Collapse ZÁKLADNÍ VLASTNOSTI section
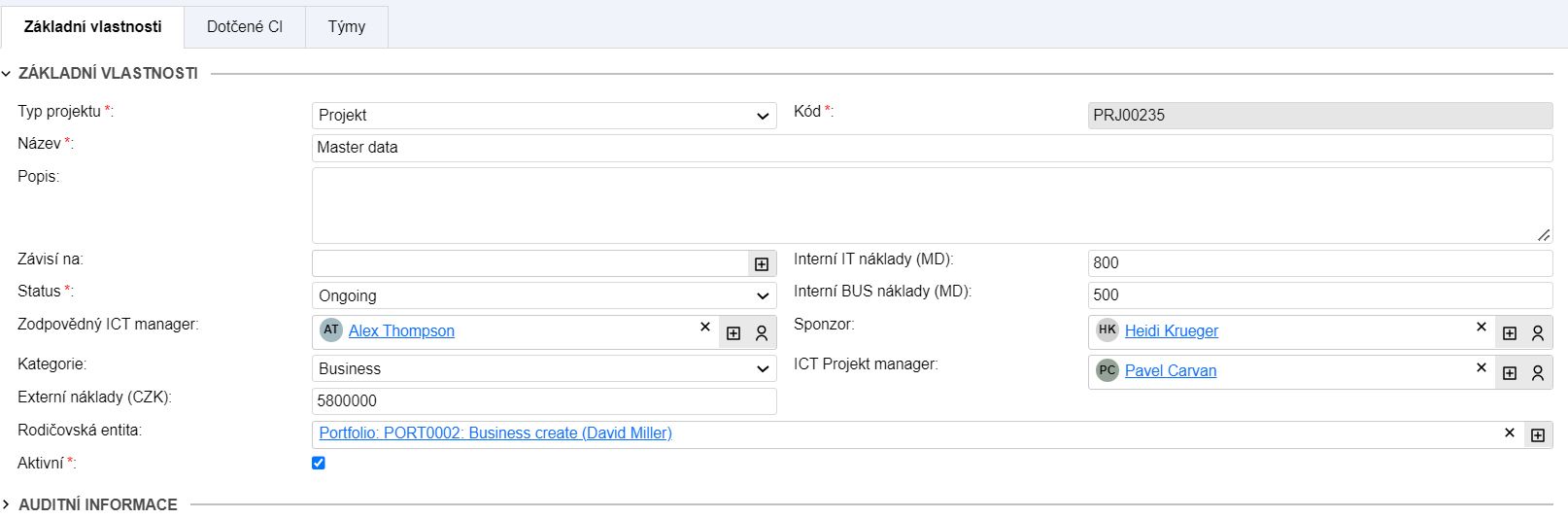 click(7, 74)
